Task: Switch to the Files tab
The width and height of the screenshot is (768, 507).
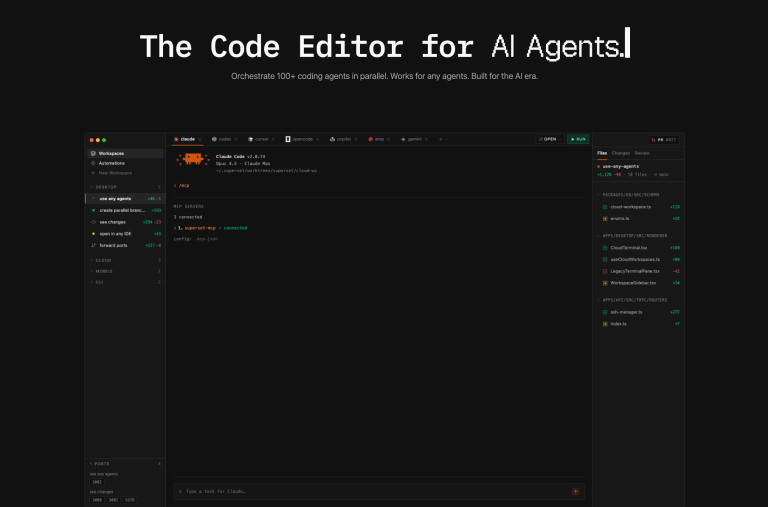Action: [602, 153]
